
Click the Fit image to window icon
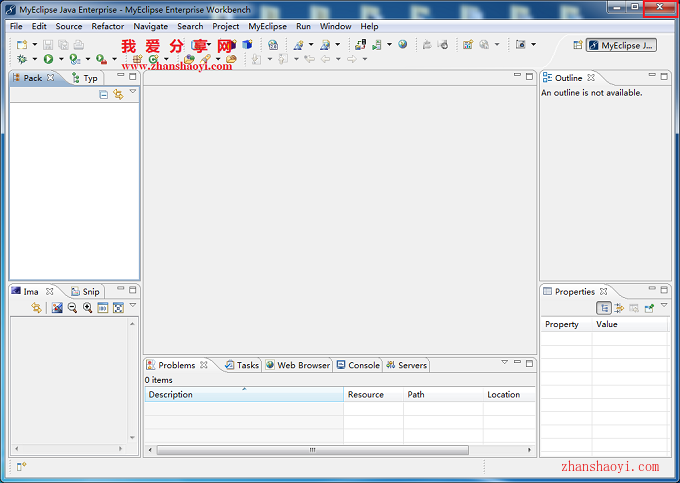pyautogui.click(x=118, y=308)
